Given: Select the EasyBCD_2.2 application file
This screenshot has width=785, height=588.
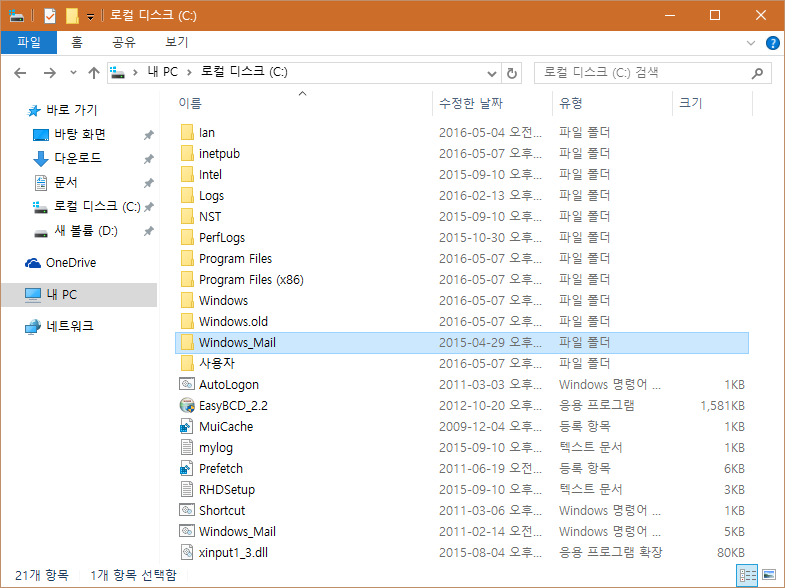Looking at the screenshot, I should coord(233,405).
